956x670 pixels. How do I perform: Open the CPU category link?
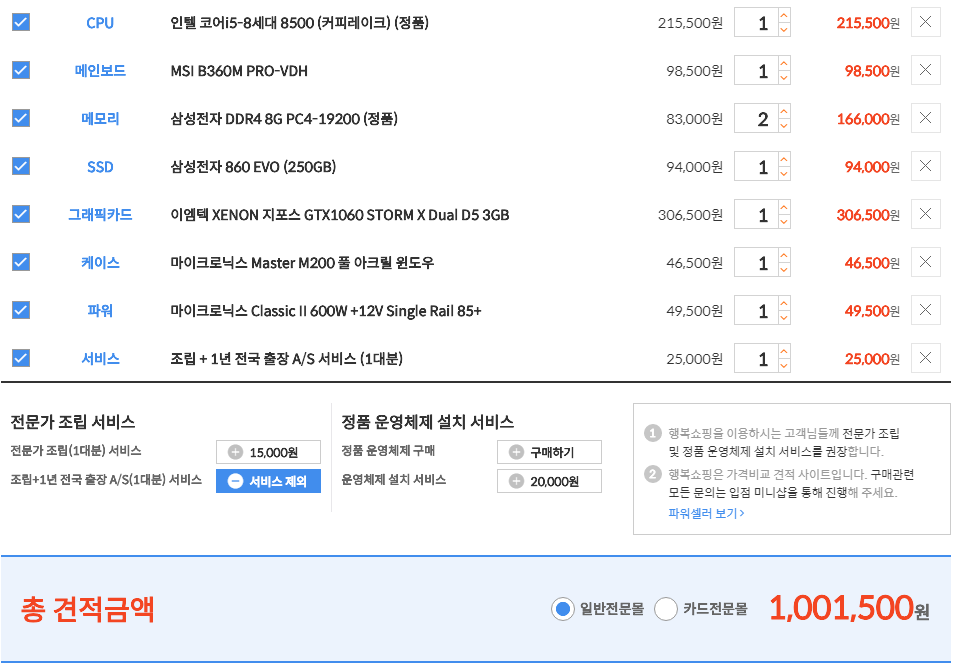point(100,23)
